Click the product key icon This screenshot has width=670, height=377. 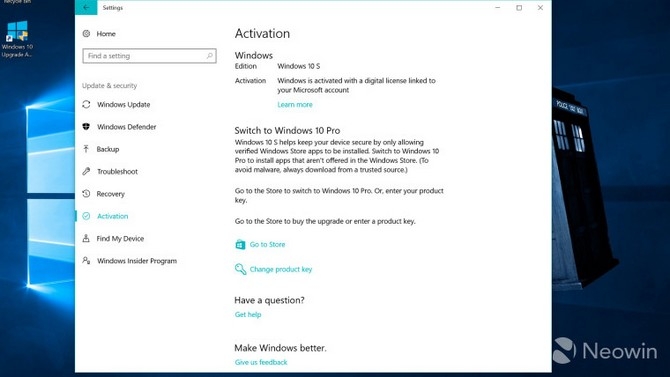click(x=240, y=269)
